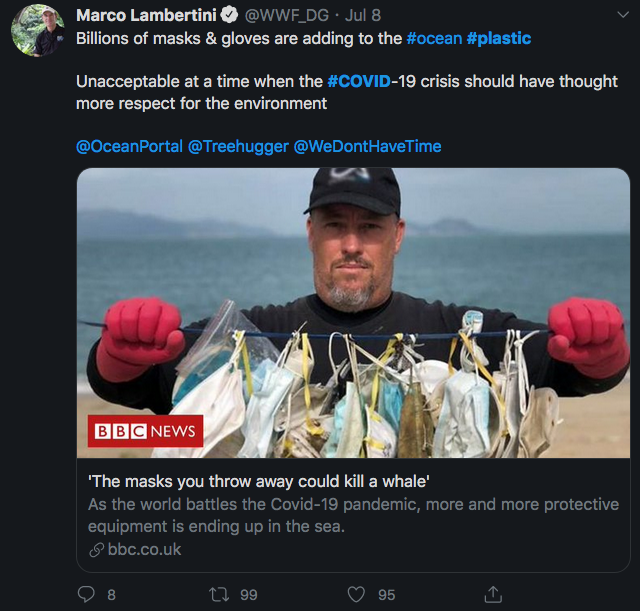Click the link chain icon beside bbc.co.uk
The width and height of the screenshot is (640, 611).
(x=96, y=550)
